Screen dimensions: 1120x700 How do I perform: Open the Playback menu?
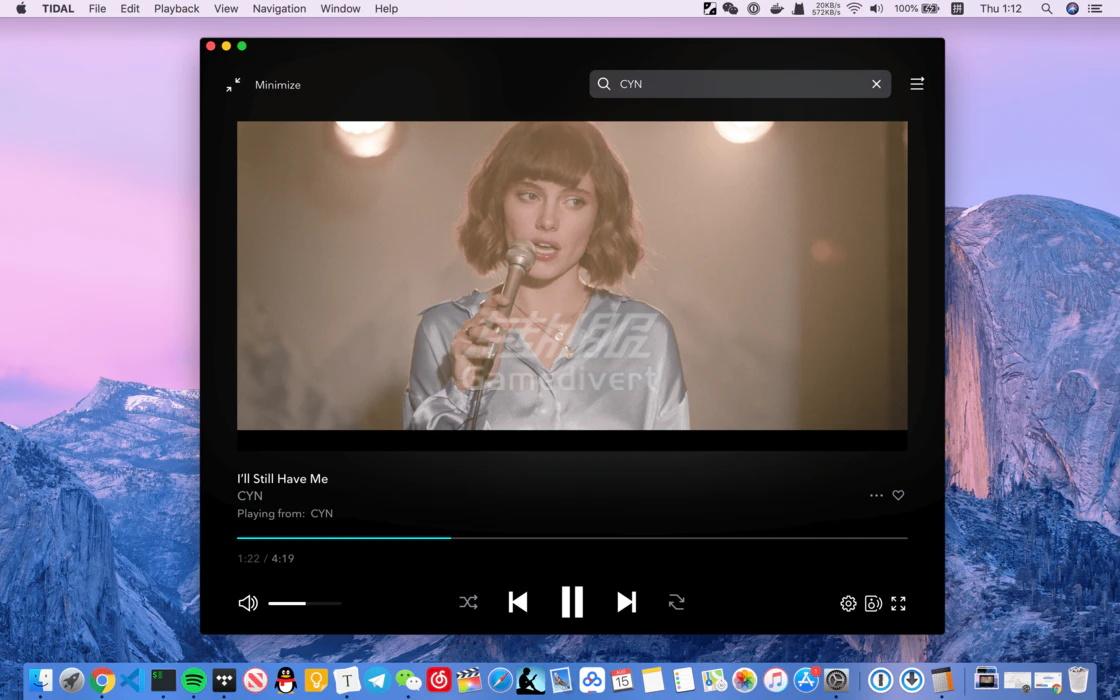pos(176,9)
